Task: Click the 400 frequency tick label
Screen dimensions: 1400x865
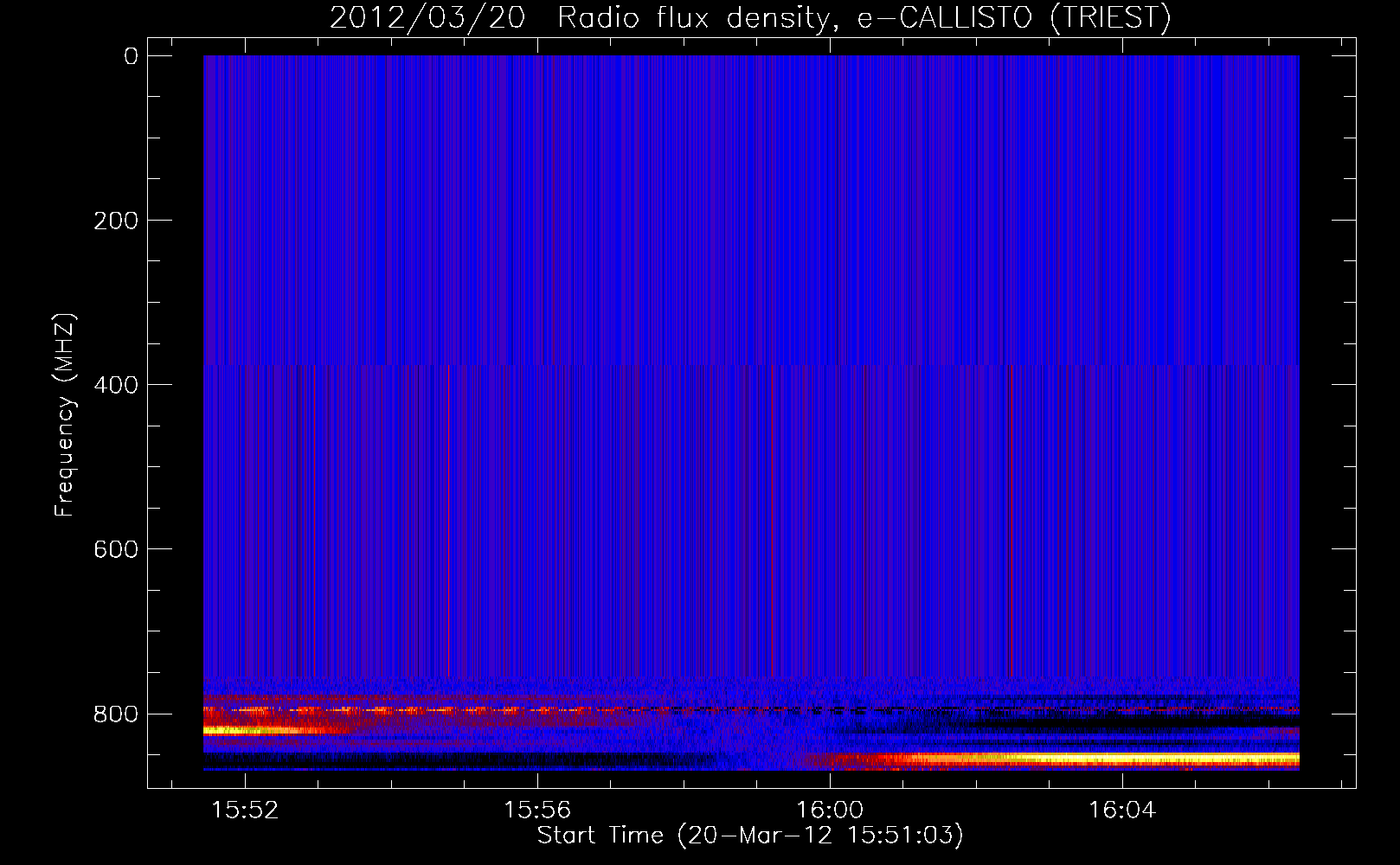Action: [x=116, y=385]
